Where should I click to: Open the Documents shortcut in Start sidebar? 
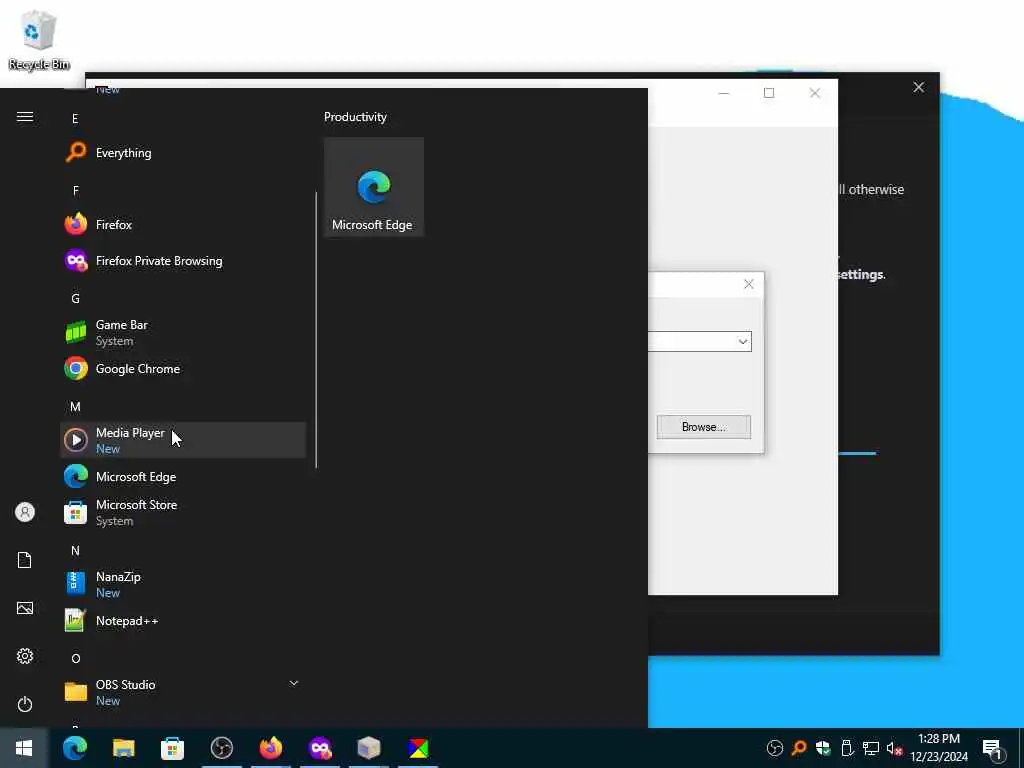tap(25, 560)
